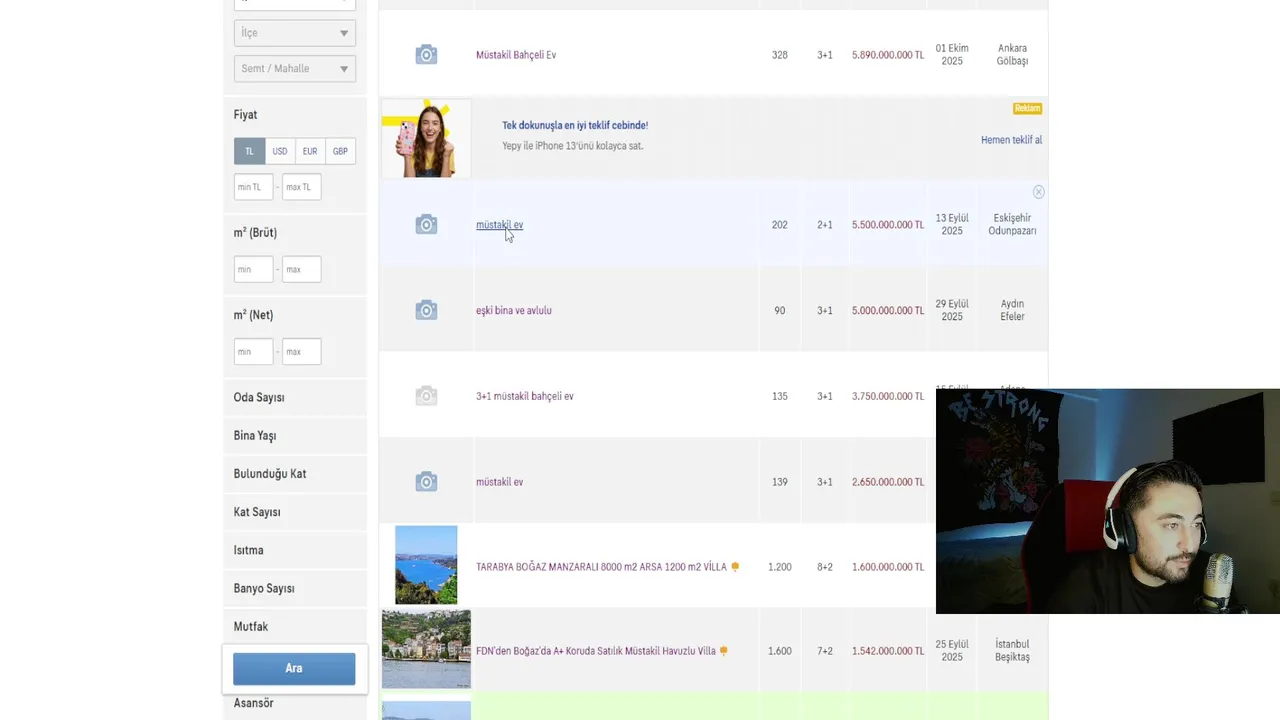Click camera placeholder icon for eşki bina ve avlulu

tap(426, 311)
